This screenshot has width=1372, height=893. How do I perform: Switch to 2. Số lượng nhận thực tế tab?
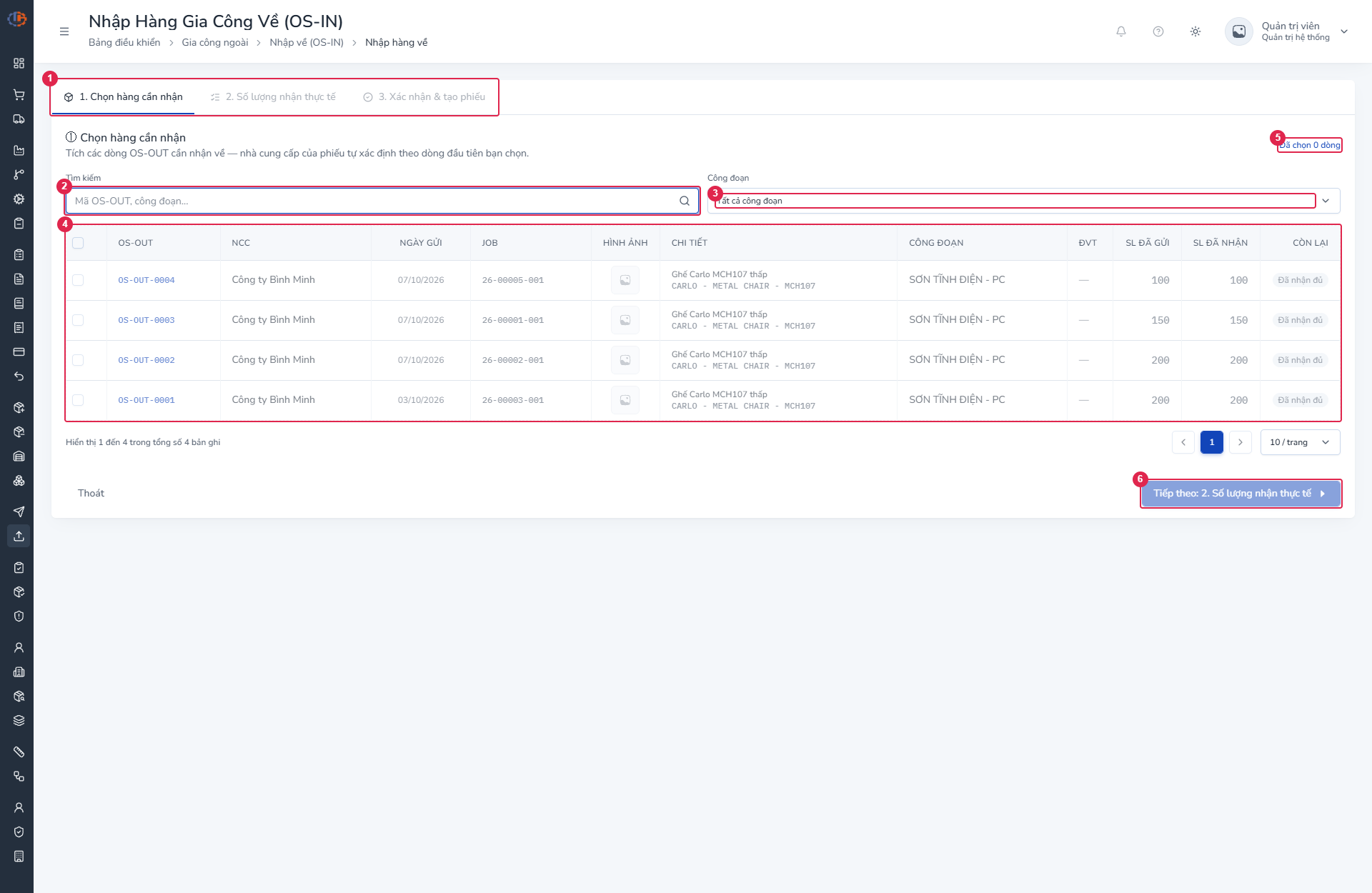coord(273,97)
